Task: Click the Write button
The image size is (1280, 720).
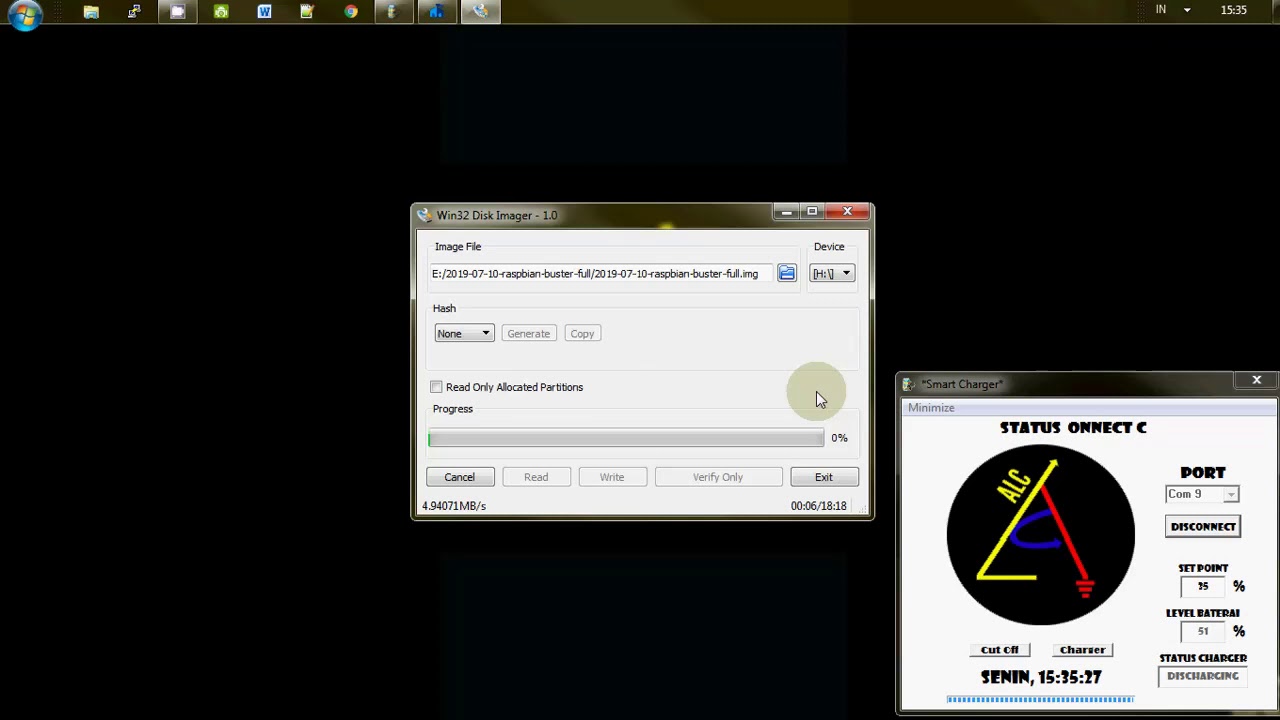Action: 612,477
